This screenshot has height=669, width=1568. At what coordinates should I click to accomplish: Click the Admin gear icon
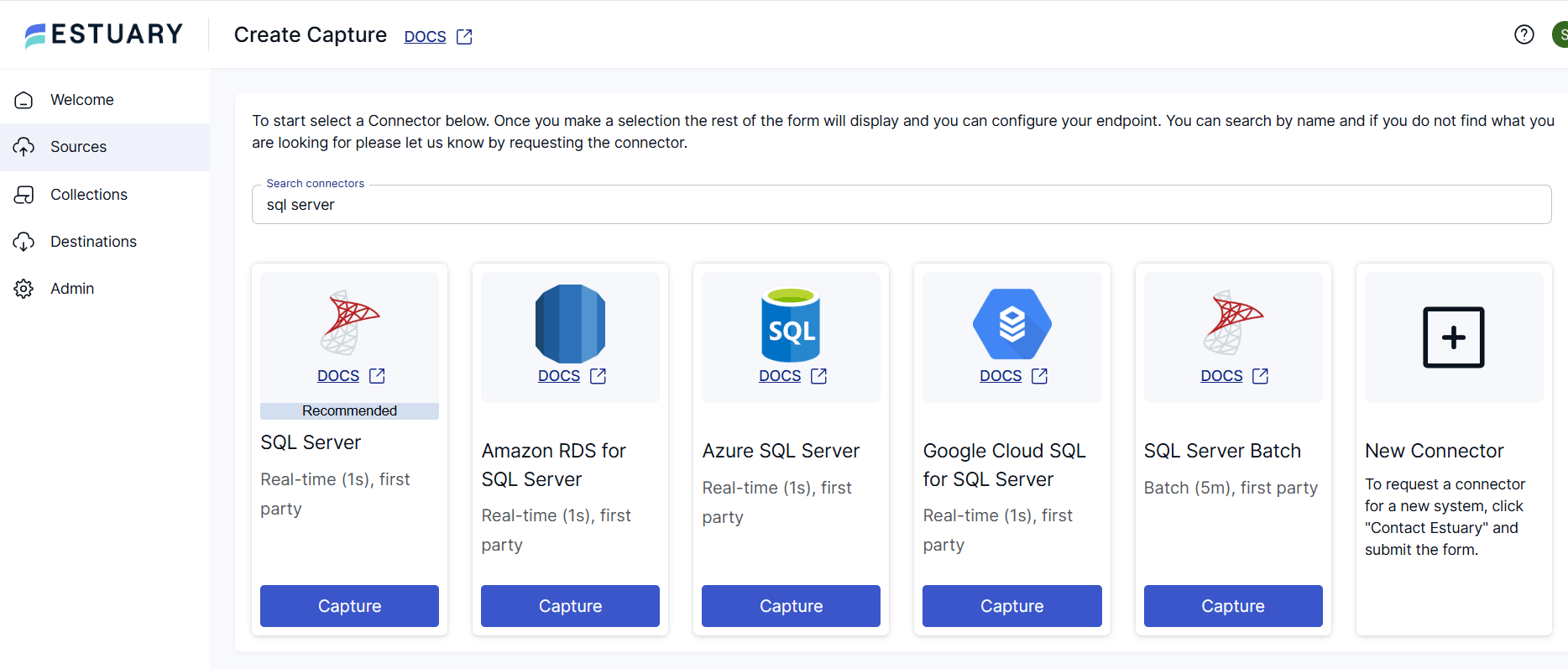tap(24, 289)
